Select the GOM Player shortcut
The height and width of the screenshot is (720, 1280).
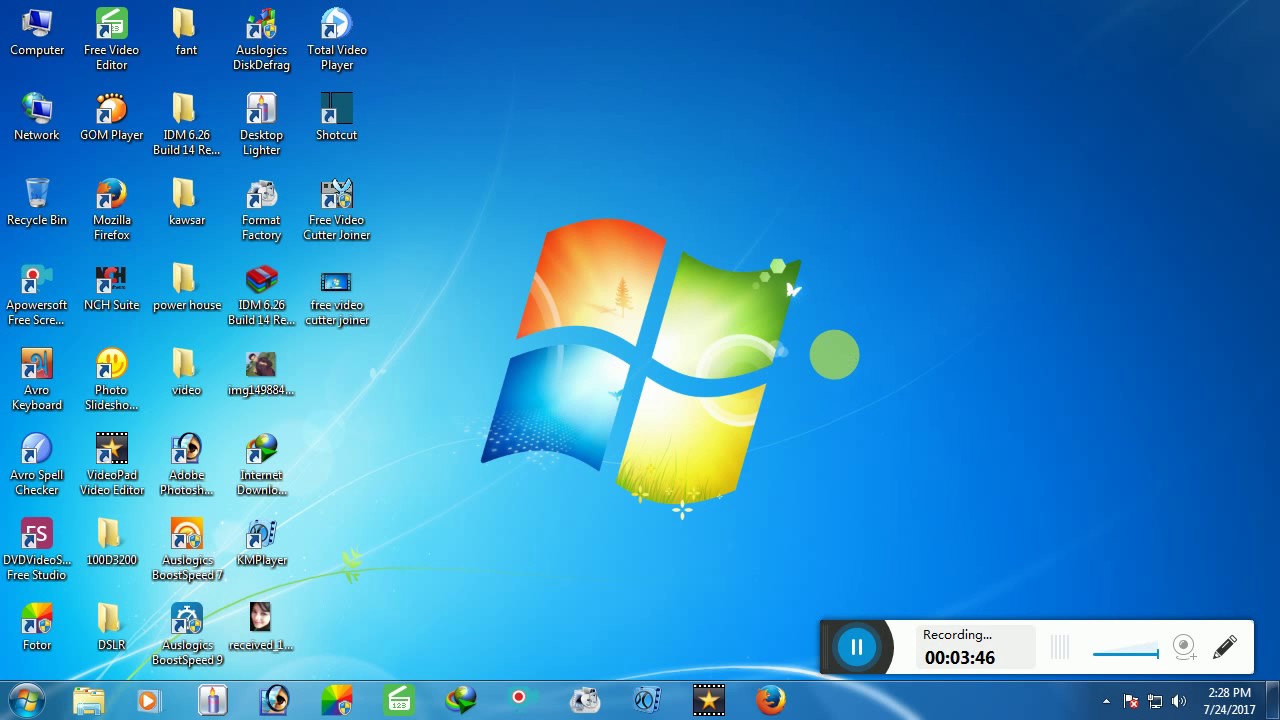111,118
